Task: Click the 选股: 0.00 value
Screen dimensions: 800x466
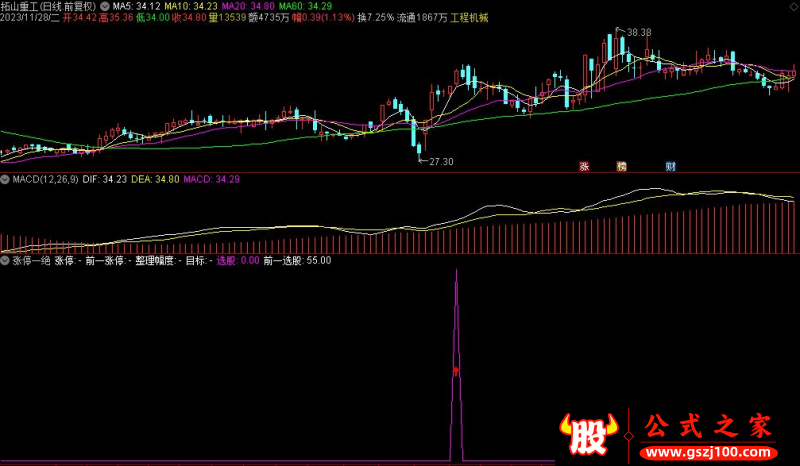Action: (238, 261)
